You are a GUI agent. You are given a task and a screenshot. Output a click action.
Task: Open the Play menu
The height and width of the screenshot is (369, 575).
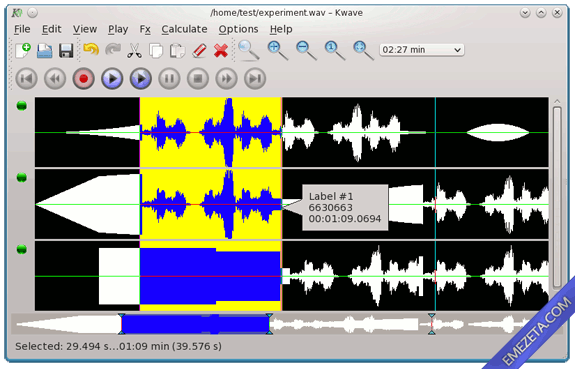(118, 29)
